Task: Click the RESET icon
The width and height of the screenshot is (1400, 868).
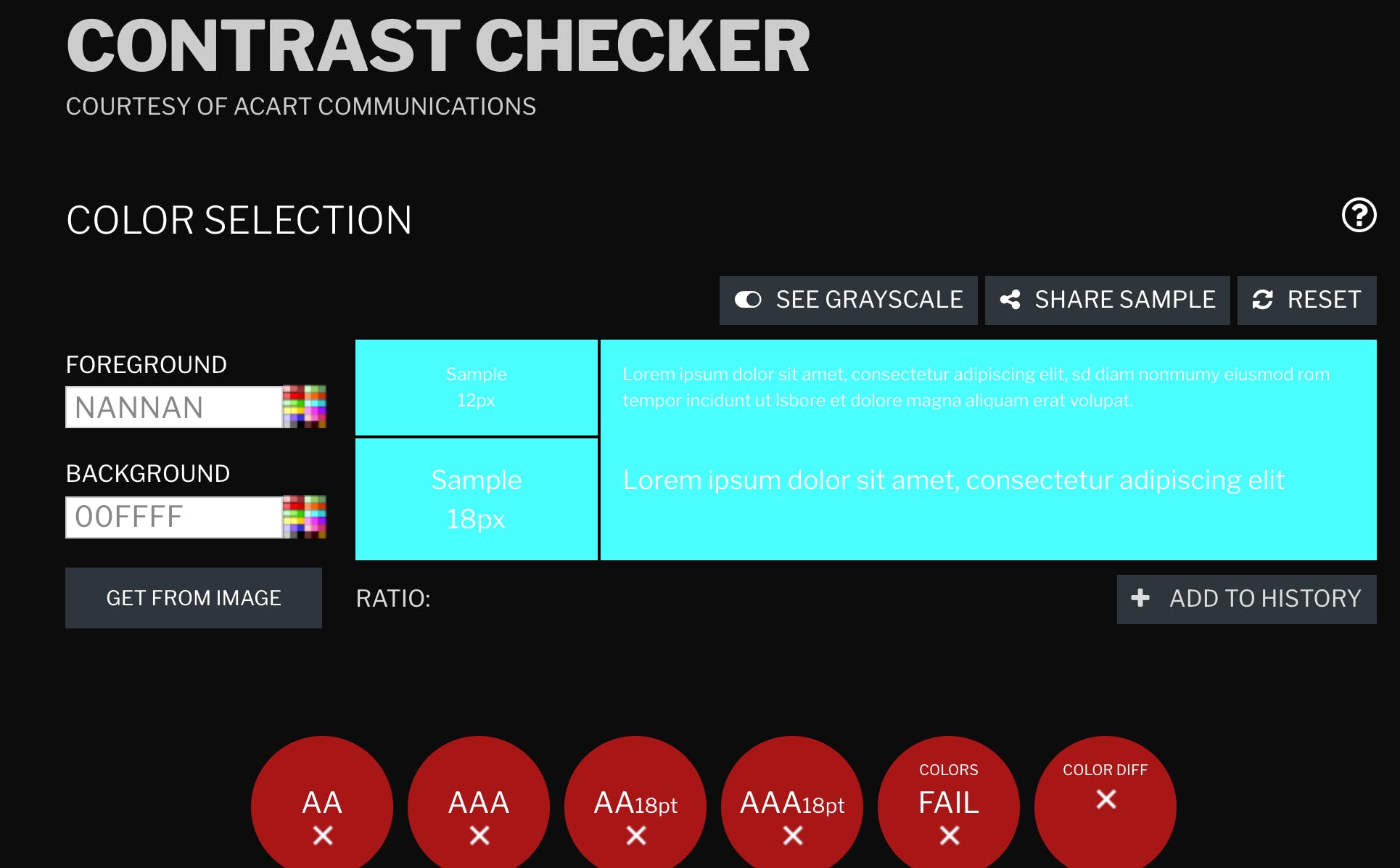Action: tap(1263, 298)
